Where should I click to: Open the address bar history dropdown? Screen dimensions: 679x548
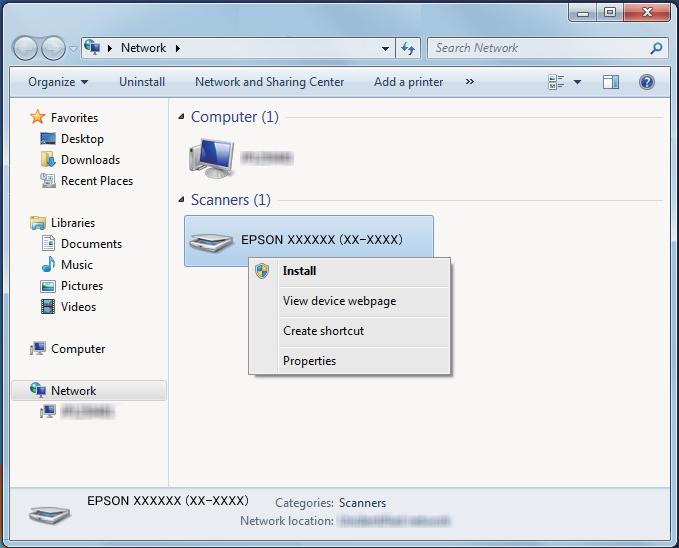[x=385, y=49]
